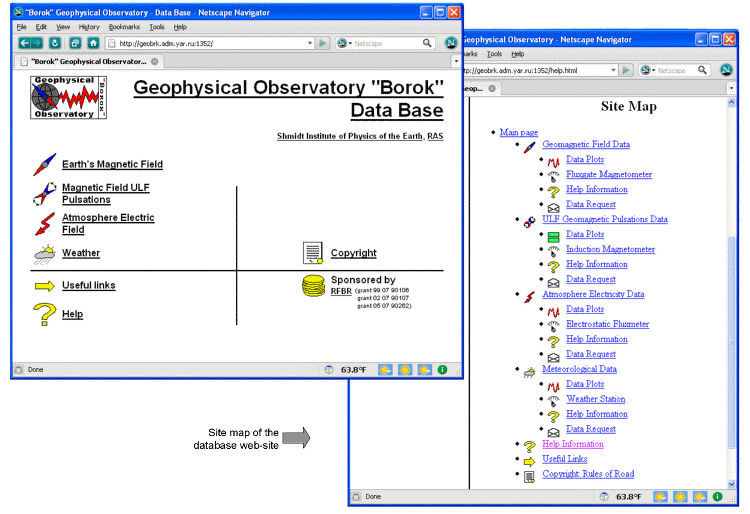Open address bar dropdown in Site Map window
Viewport: 750px width, 514px height.
[613, 70]
